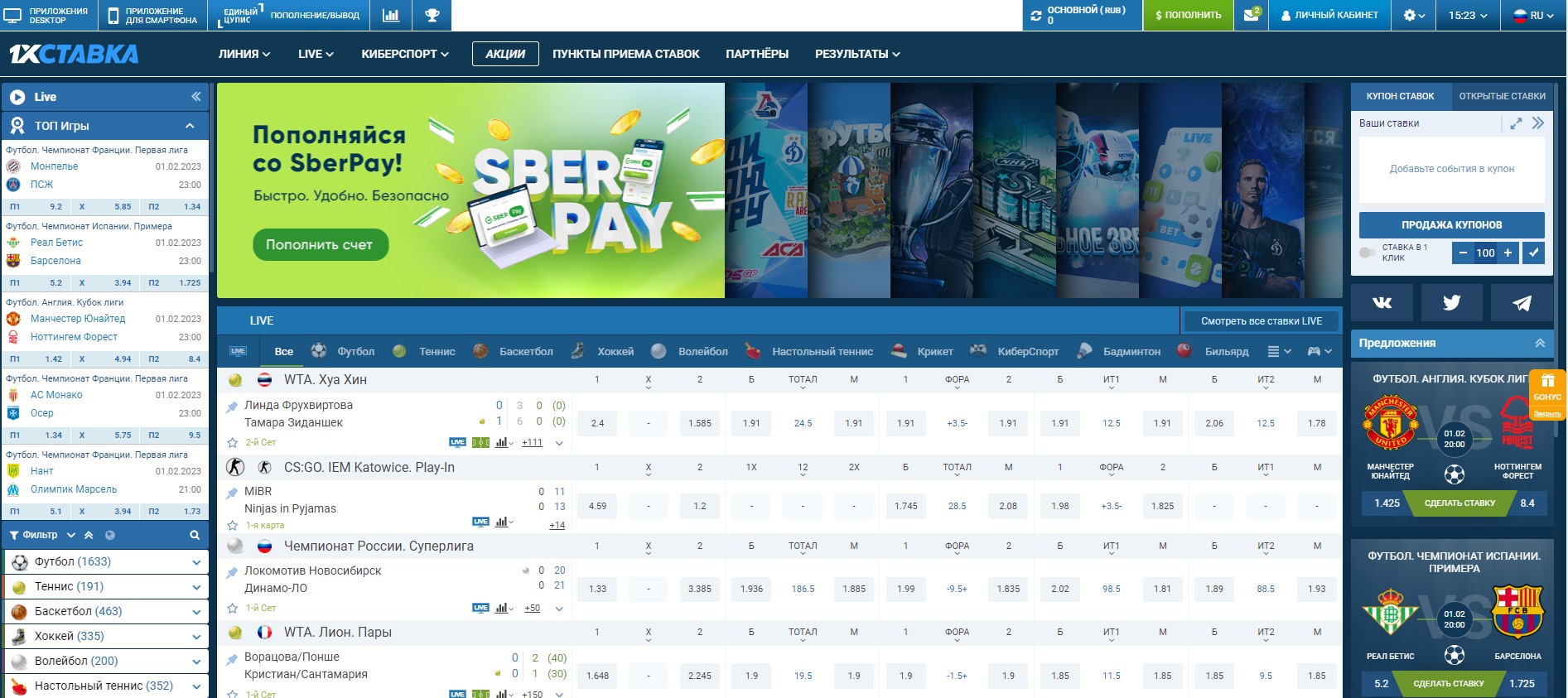The height and width of the screenshot is (698, 1568).
Task: Collapse the ТОП Игры section
Action: [x=190, y=126]
